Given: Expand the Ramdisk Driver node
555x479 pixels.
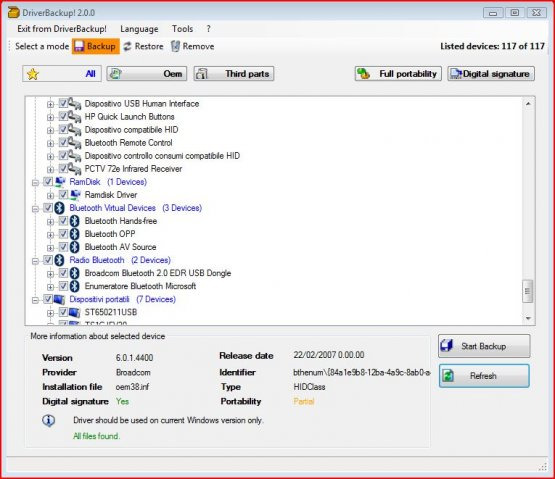Looking at the screenshot, I should 50,196.
